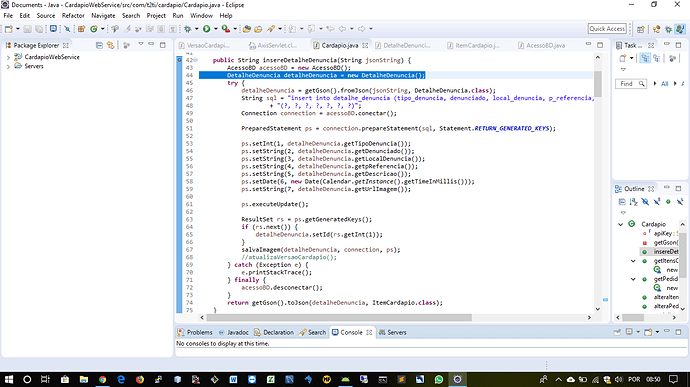Click the Debug bug icon
Image resolution: width=690 pixels, height=387 pixels.
pos(188,29)
